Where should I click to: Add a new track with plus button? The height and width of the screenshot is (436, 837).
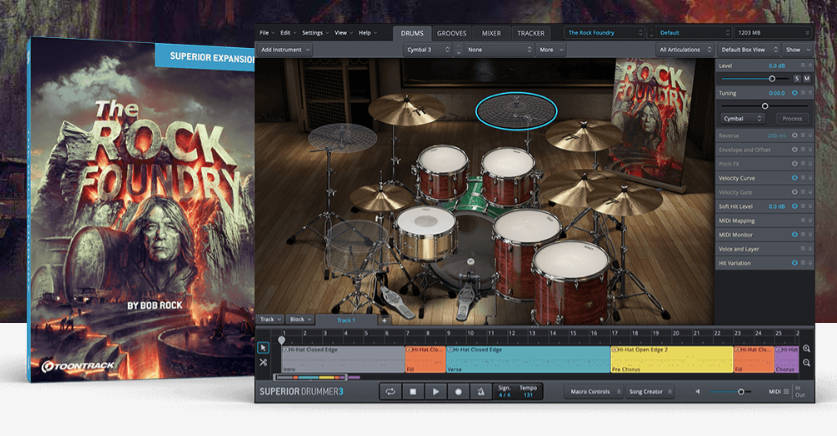pos(384,320)
